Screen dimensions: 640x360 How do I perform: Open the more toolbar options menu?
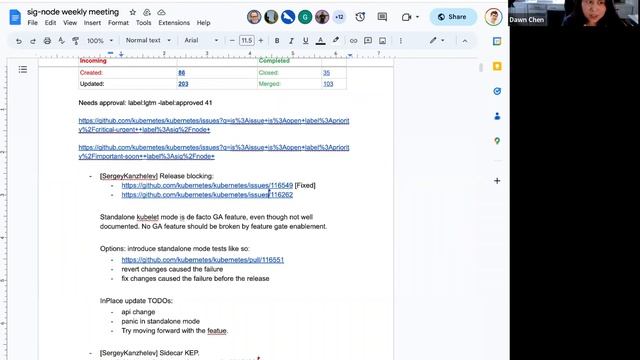coord(401,41)
